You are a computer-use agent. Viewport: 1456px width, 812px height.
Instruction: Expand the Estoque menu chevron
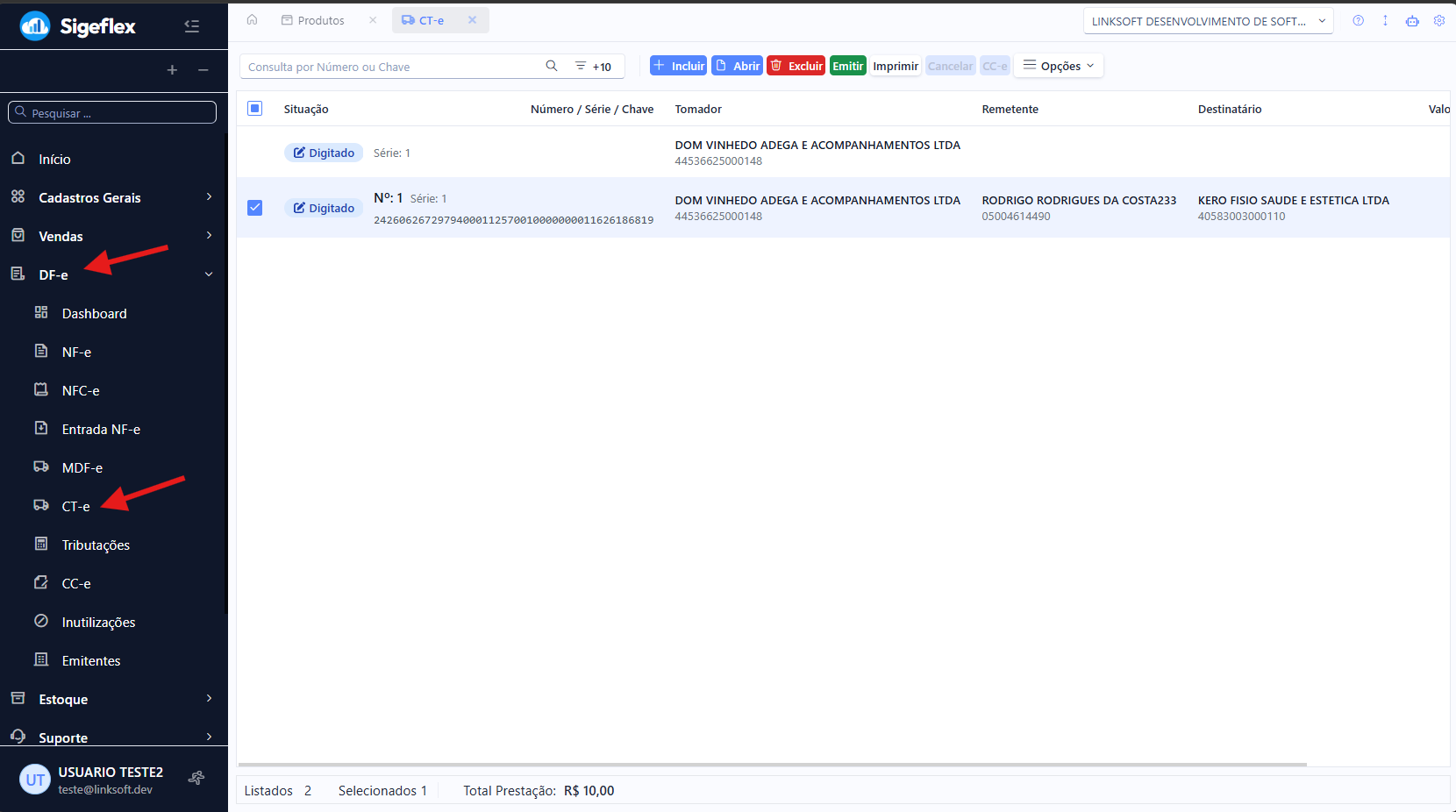click(x=209, y=699)
